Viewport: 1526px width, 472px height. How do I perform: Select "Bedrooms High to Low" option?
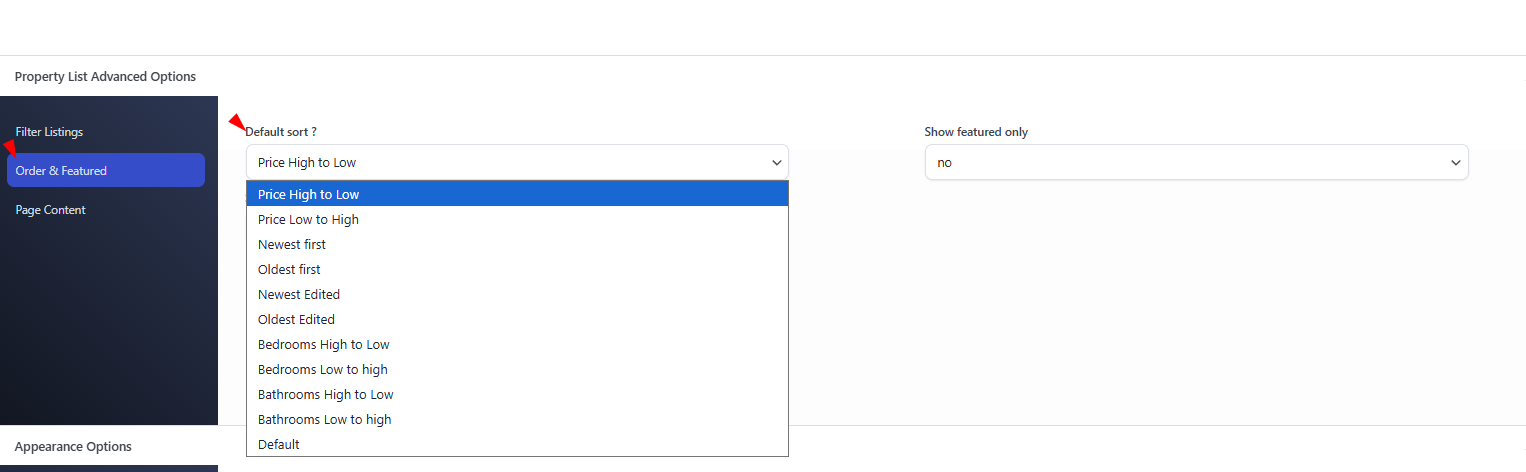tap(324, 345)
